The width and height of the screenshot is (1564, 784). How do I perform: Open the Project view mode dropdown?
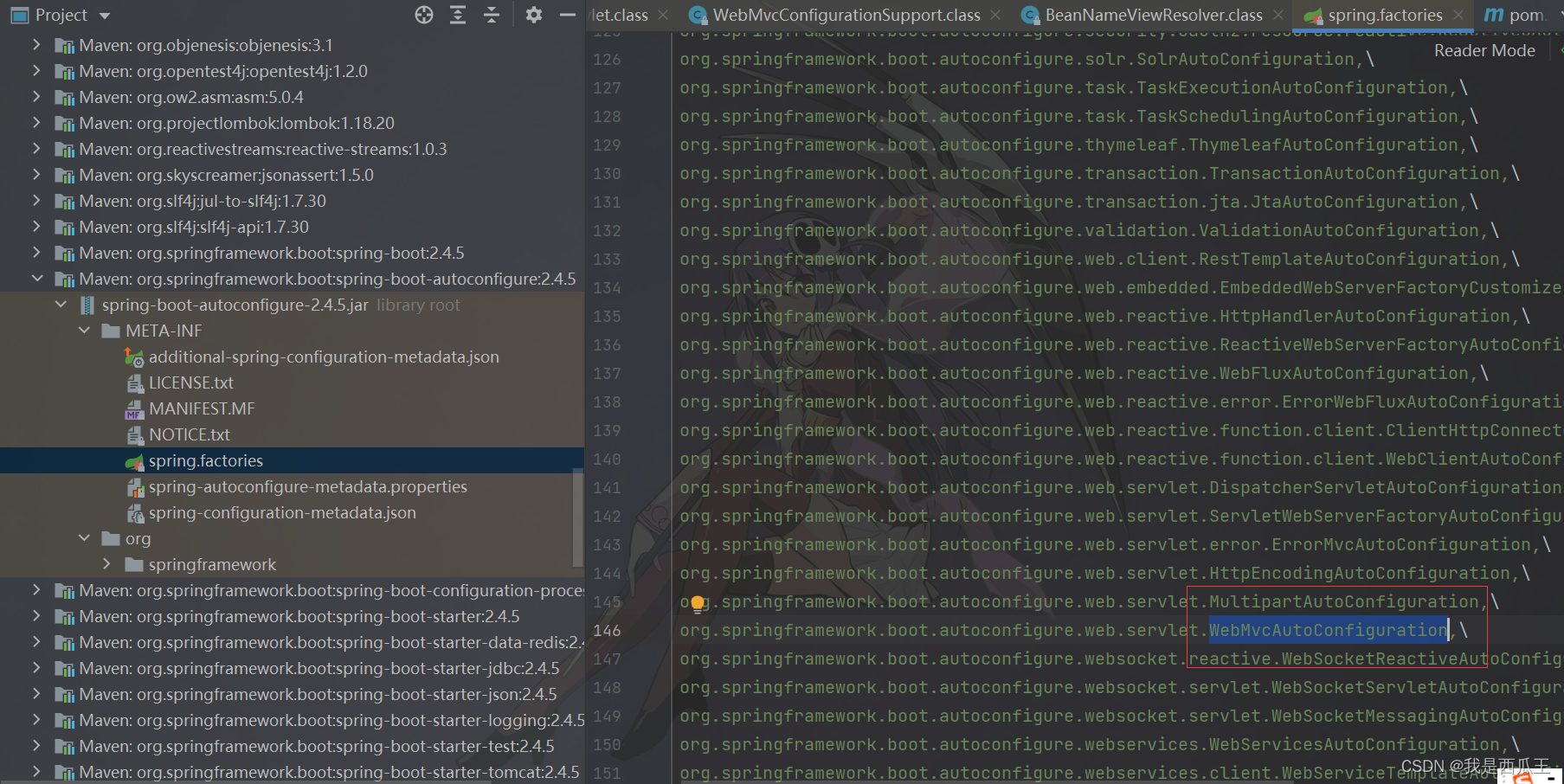[103, 15]
